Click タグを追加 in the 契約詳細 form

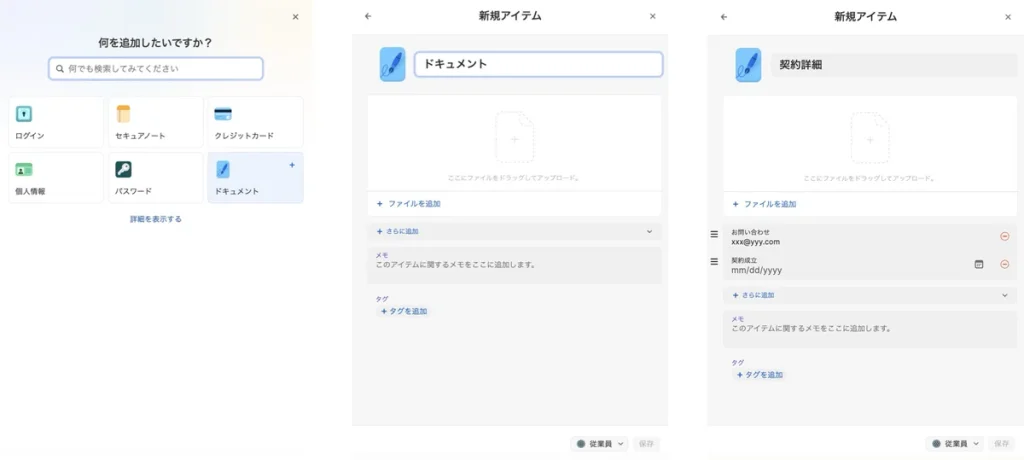tap(760, 375)
